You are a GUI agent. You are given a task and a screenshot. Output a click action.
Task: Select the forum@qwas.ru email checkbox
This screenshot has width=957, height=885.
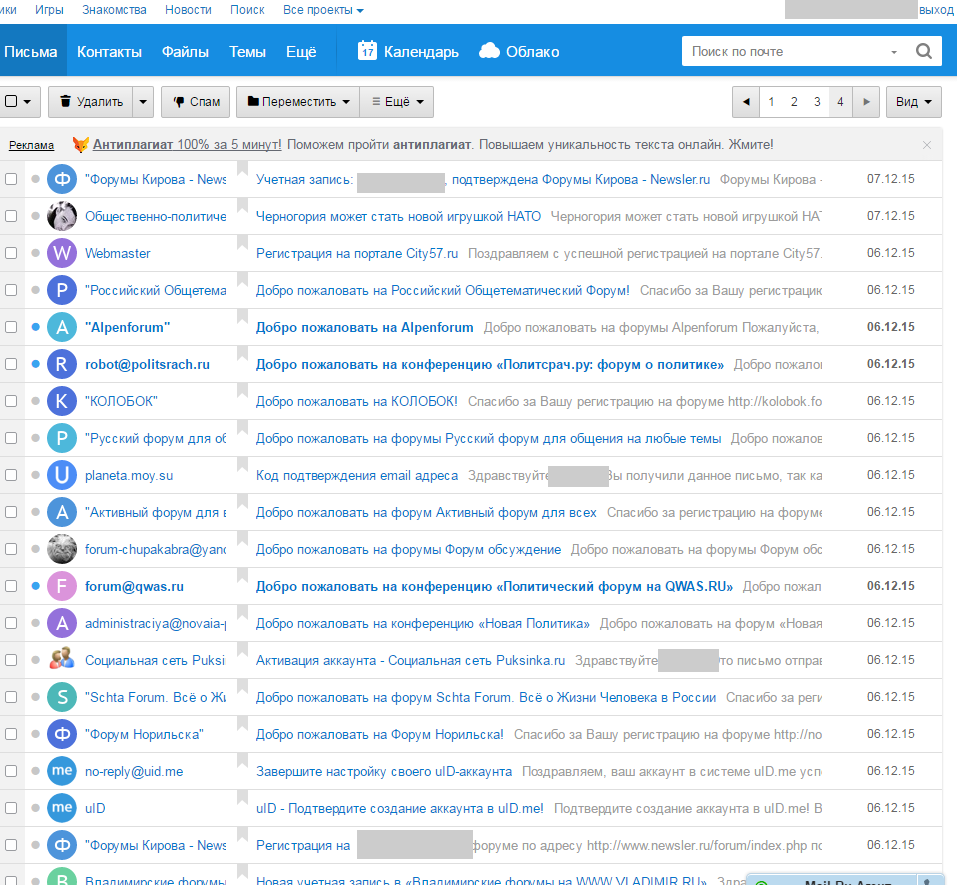click(x=11, y=587)
